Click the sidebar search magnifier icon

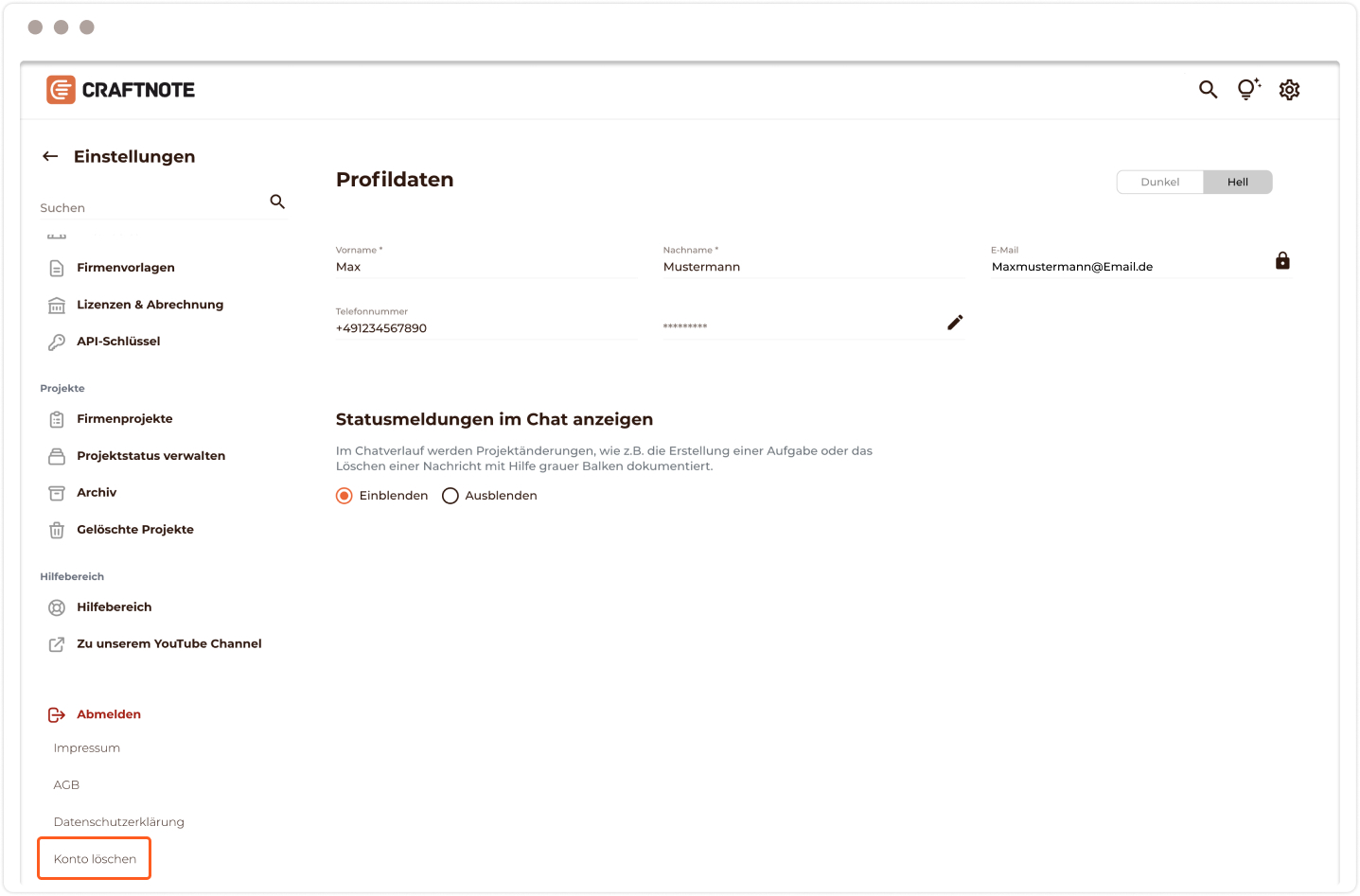pos(277,202)
